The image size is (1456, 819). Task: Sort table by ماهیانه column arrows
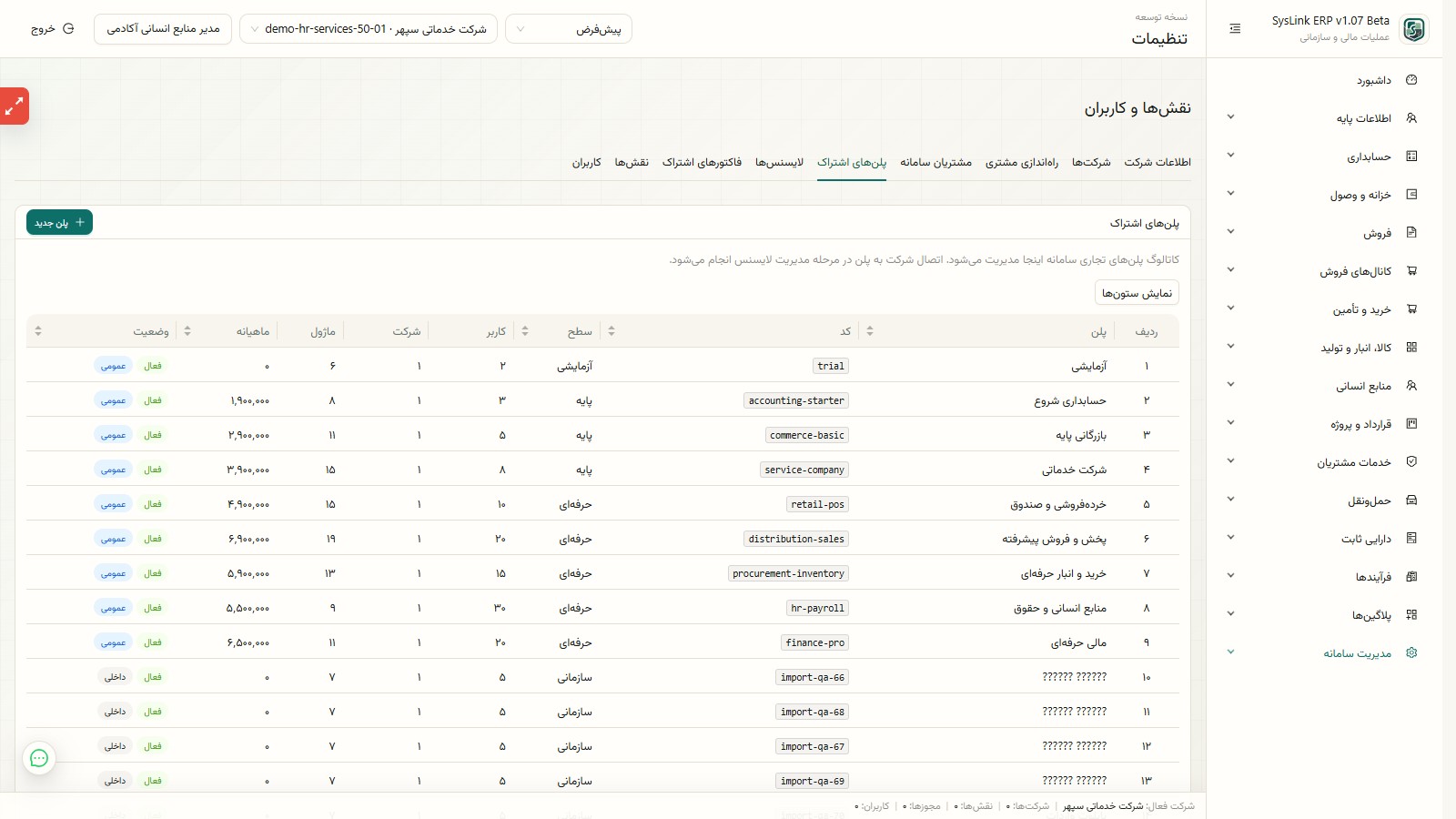187,331
